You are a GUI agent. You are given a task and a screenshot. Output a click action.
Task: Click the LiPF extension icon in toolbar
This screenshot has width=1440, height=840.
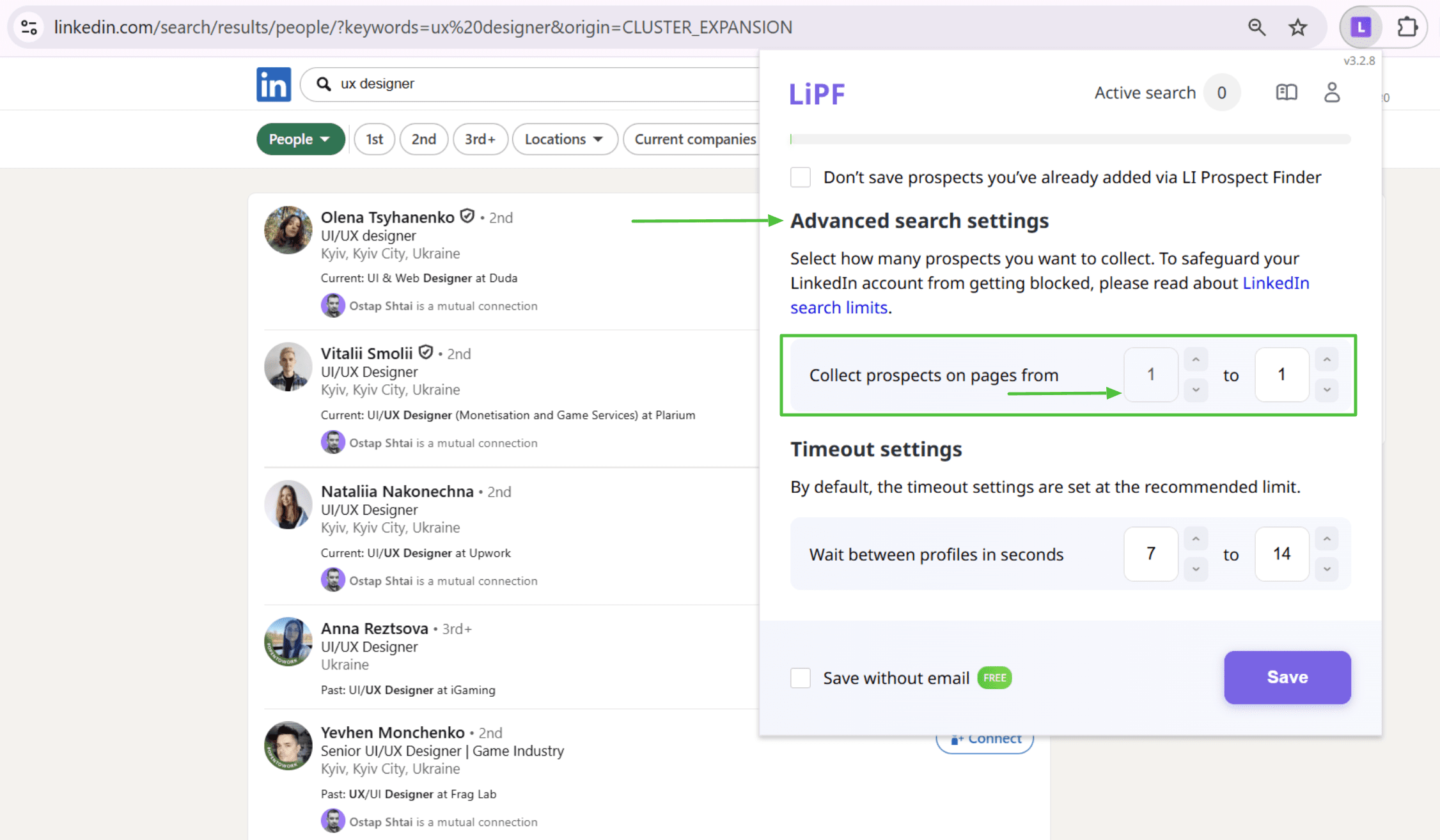pos(1360,27)
